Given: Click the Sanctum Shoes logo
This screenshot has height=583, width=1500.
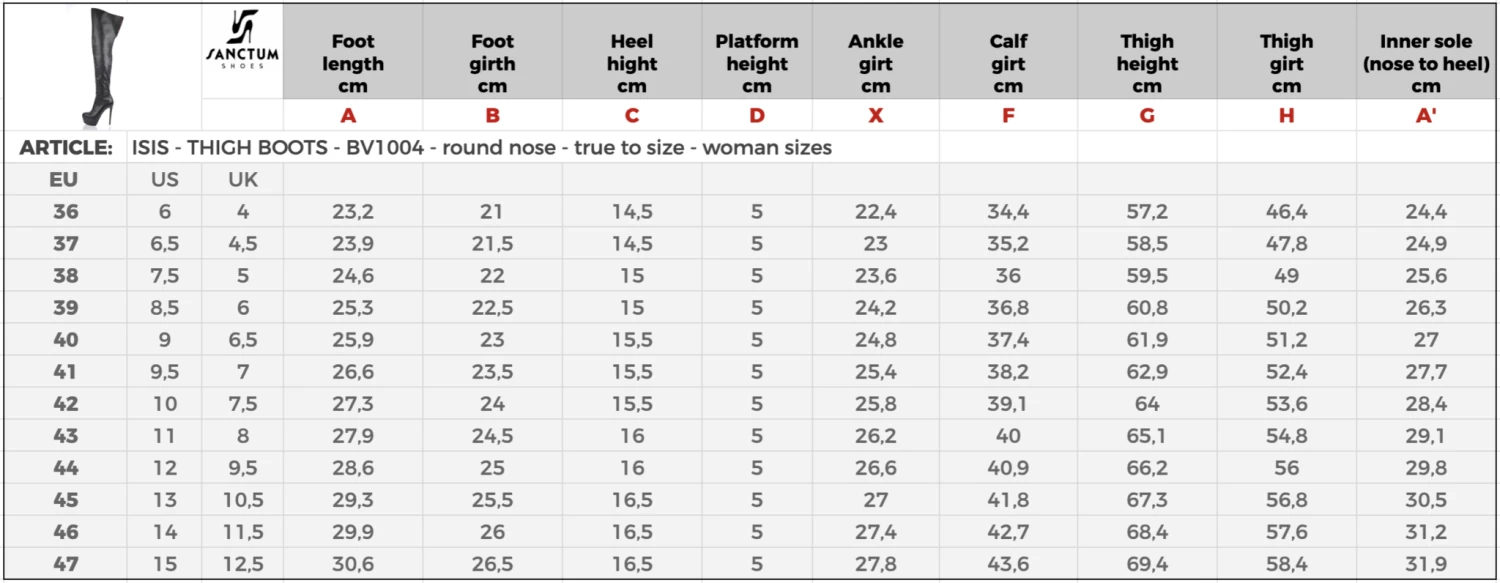Looking at the screenshot, I should 242,41.
